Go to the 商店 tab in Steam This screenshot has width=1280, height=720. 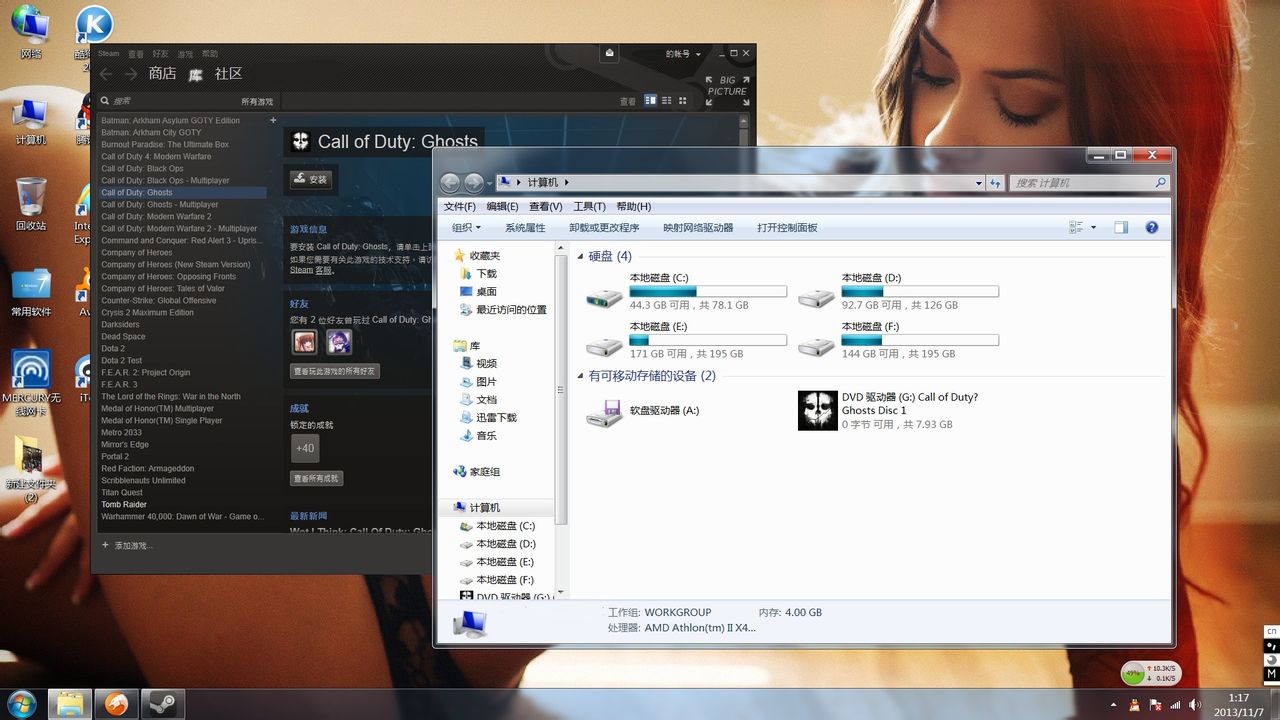pyautogui.click(x=162, y=74)
